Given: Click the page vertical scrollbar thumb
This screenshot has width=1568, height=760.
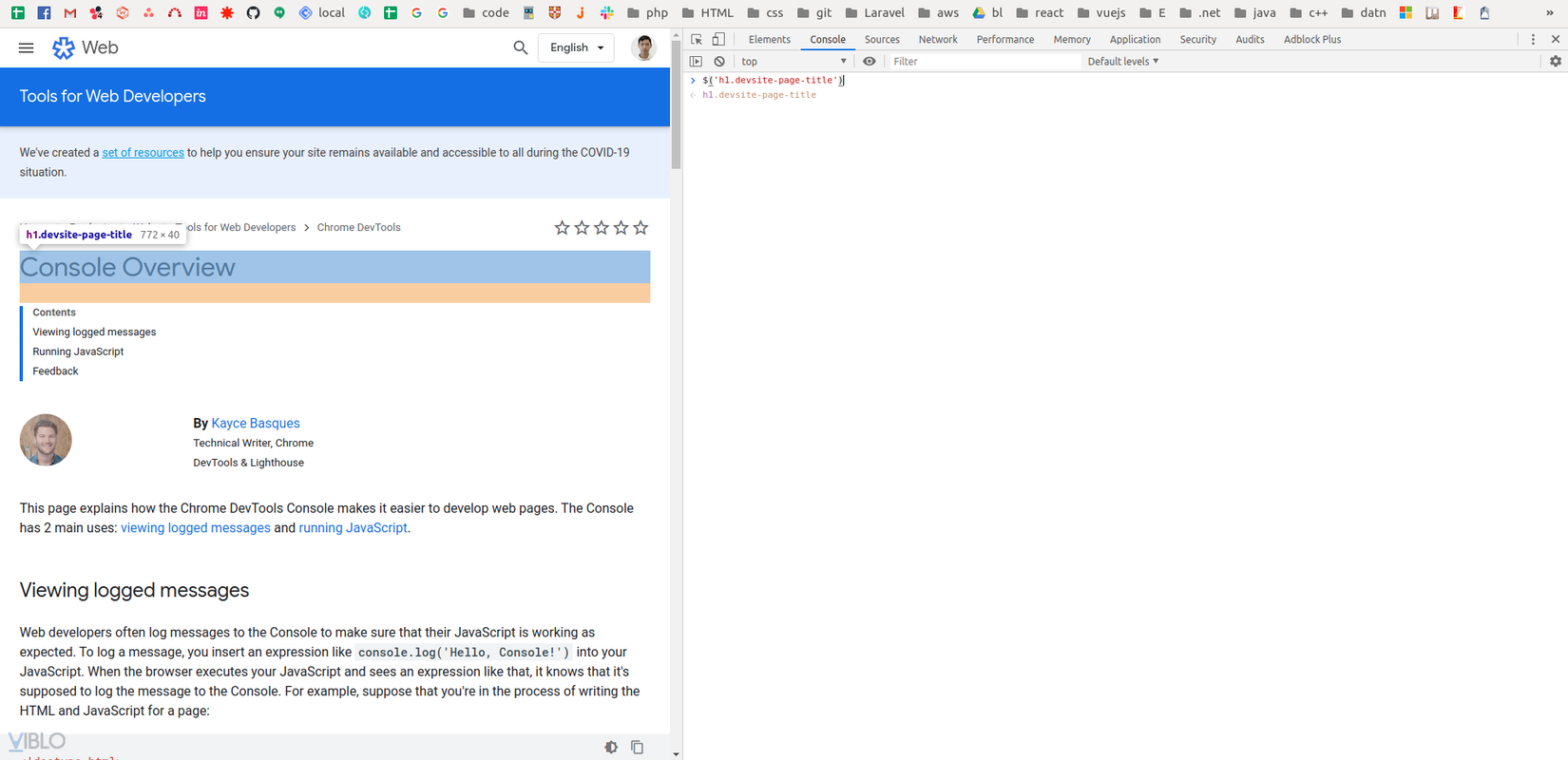Looking at the screenshot, I should tap(676, 104).
